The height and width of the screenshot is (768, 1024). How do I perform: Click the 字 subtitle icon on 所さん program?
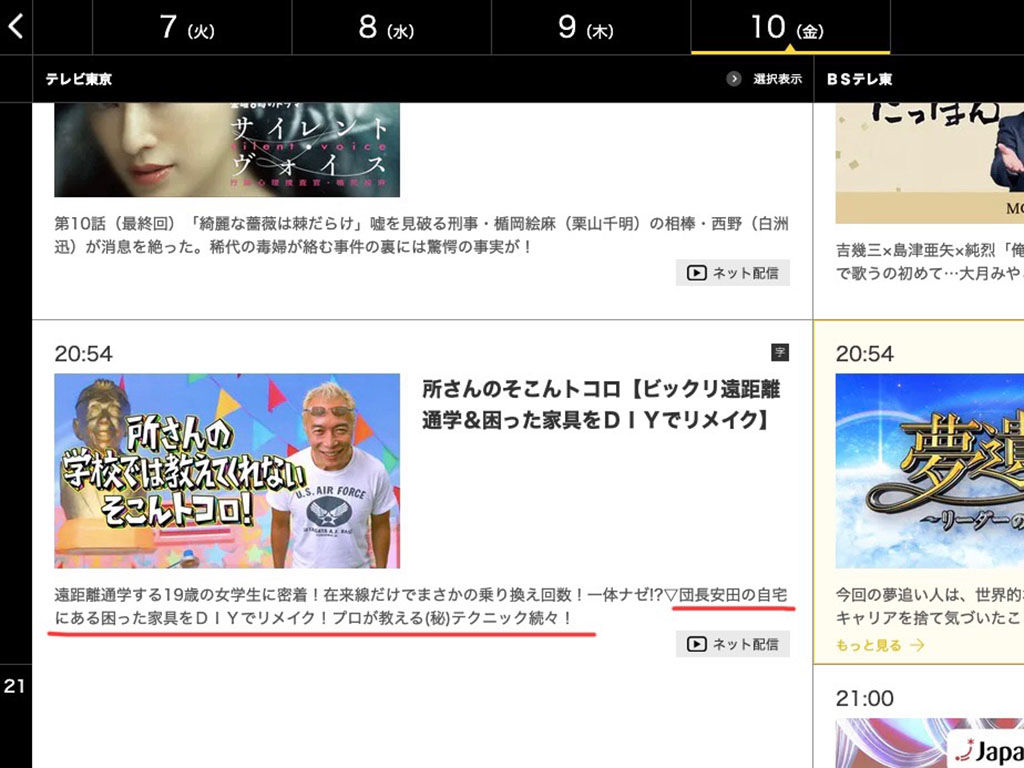tap(780, 352)
